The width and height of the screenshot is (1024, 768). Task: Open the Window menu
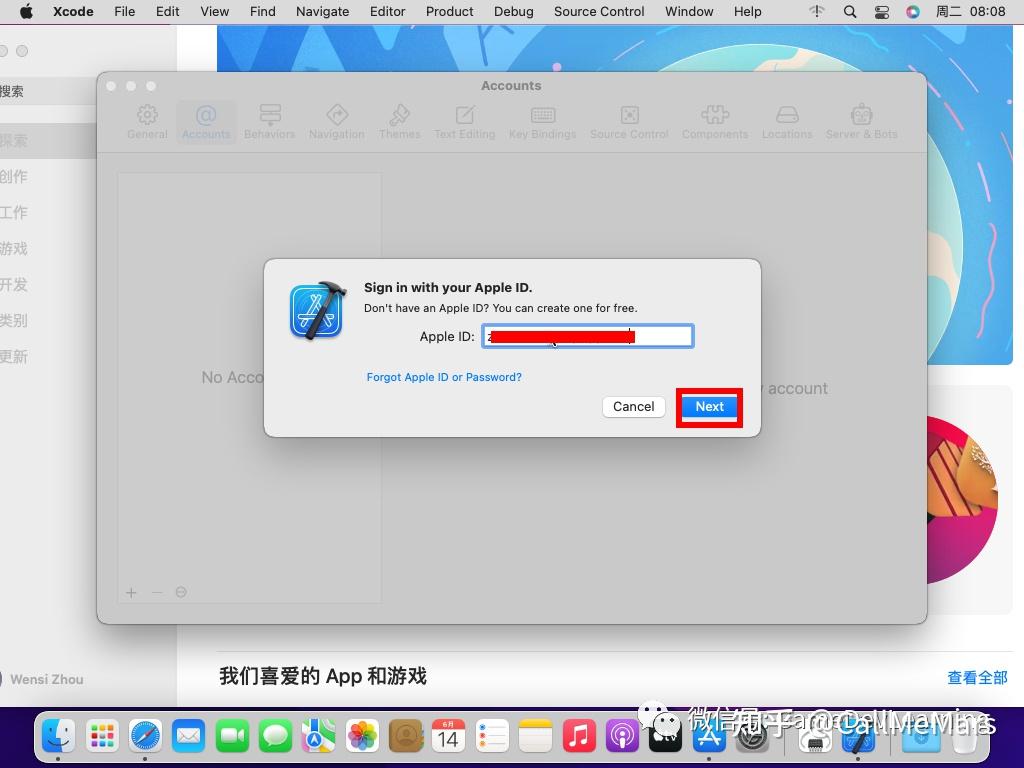689,12
